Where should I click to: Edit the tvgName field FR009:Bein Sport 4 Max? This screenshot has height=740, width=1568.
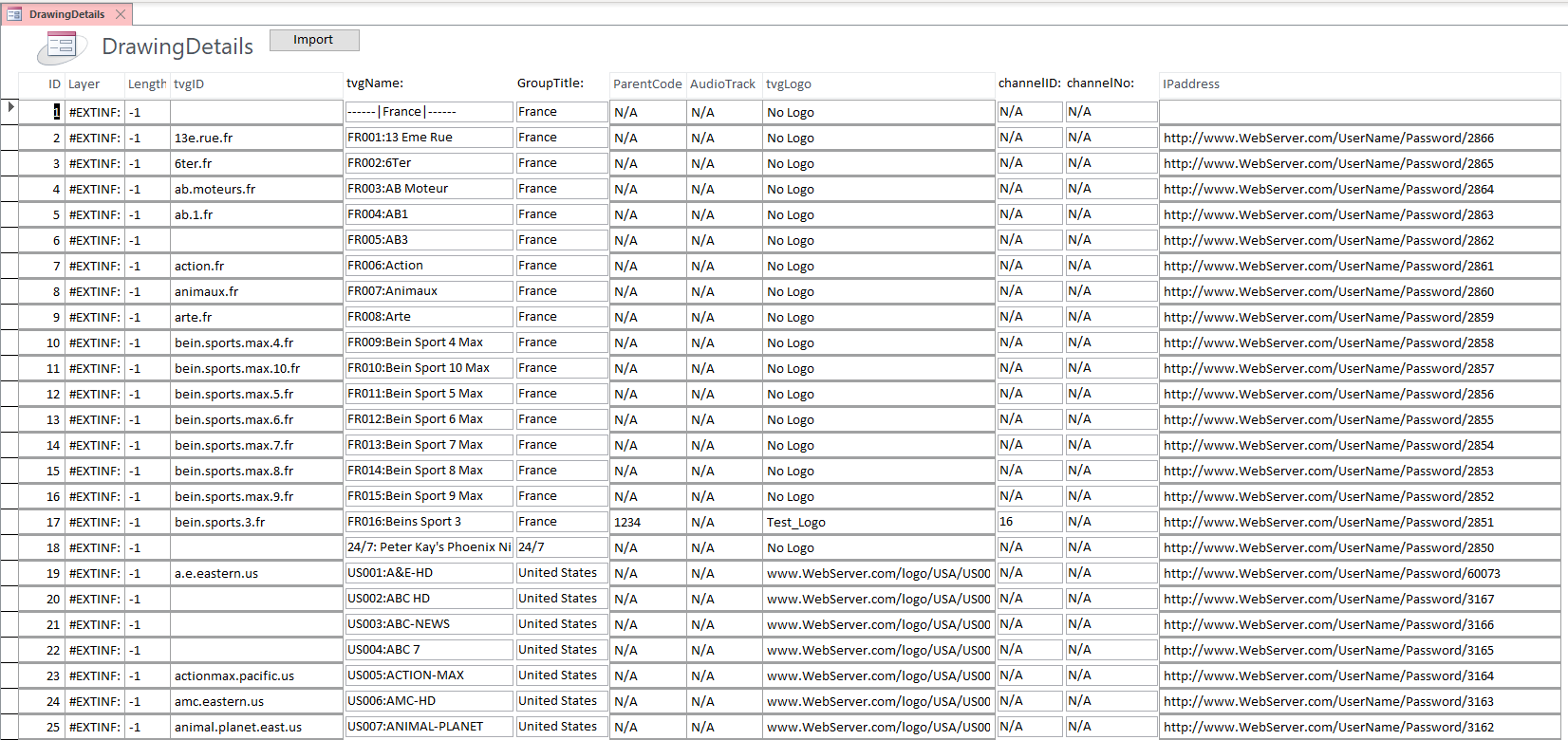tap(429, 342)
